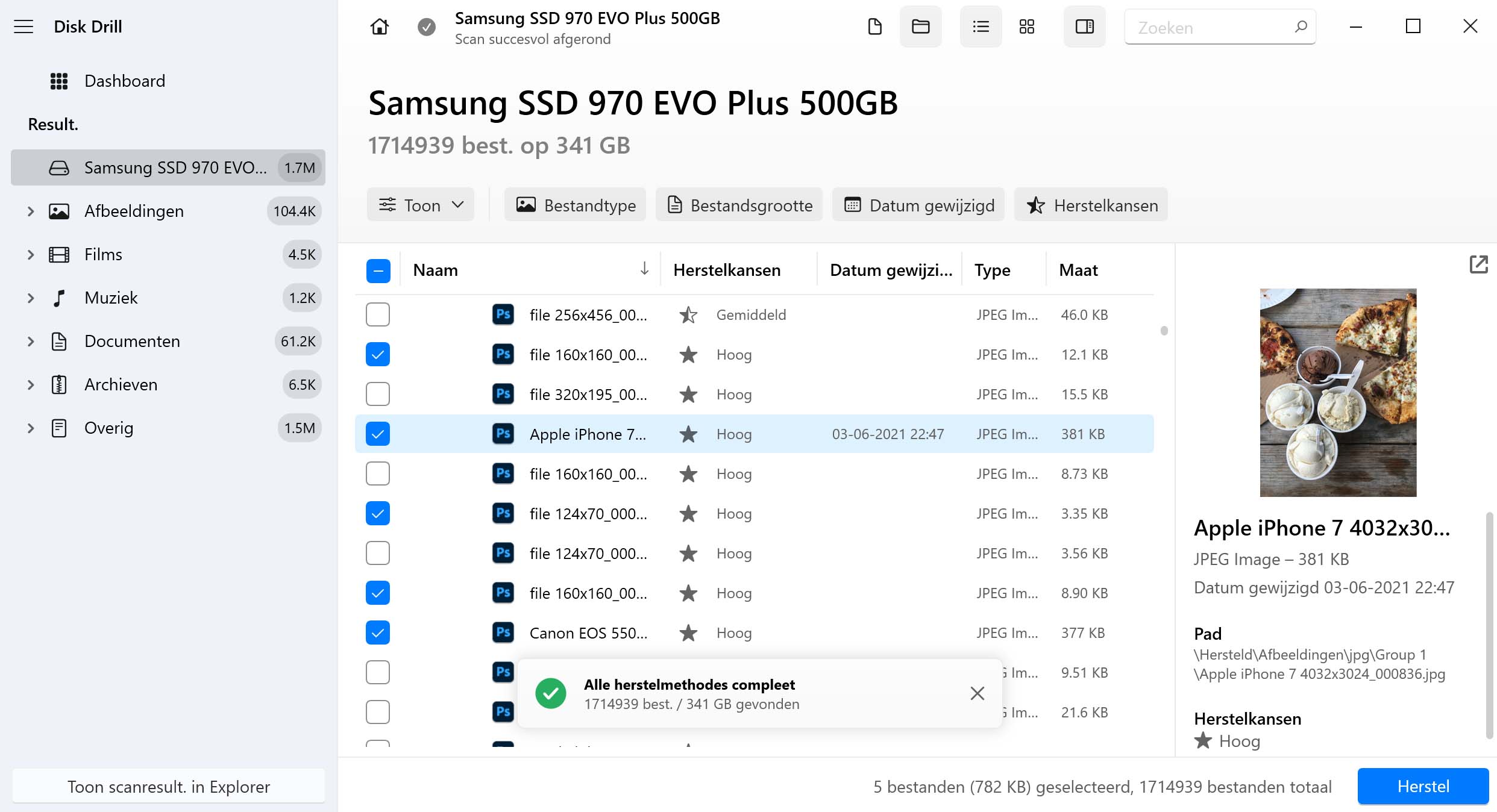Viewport: 1497px width, 812px height.
Task: Click the Herstel button
Action: 1423,786
